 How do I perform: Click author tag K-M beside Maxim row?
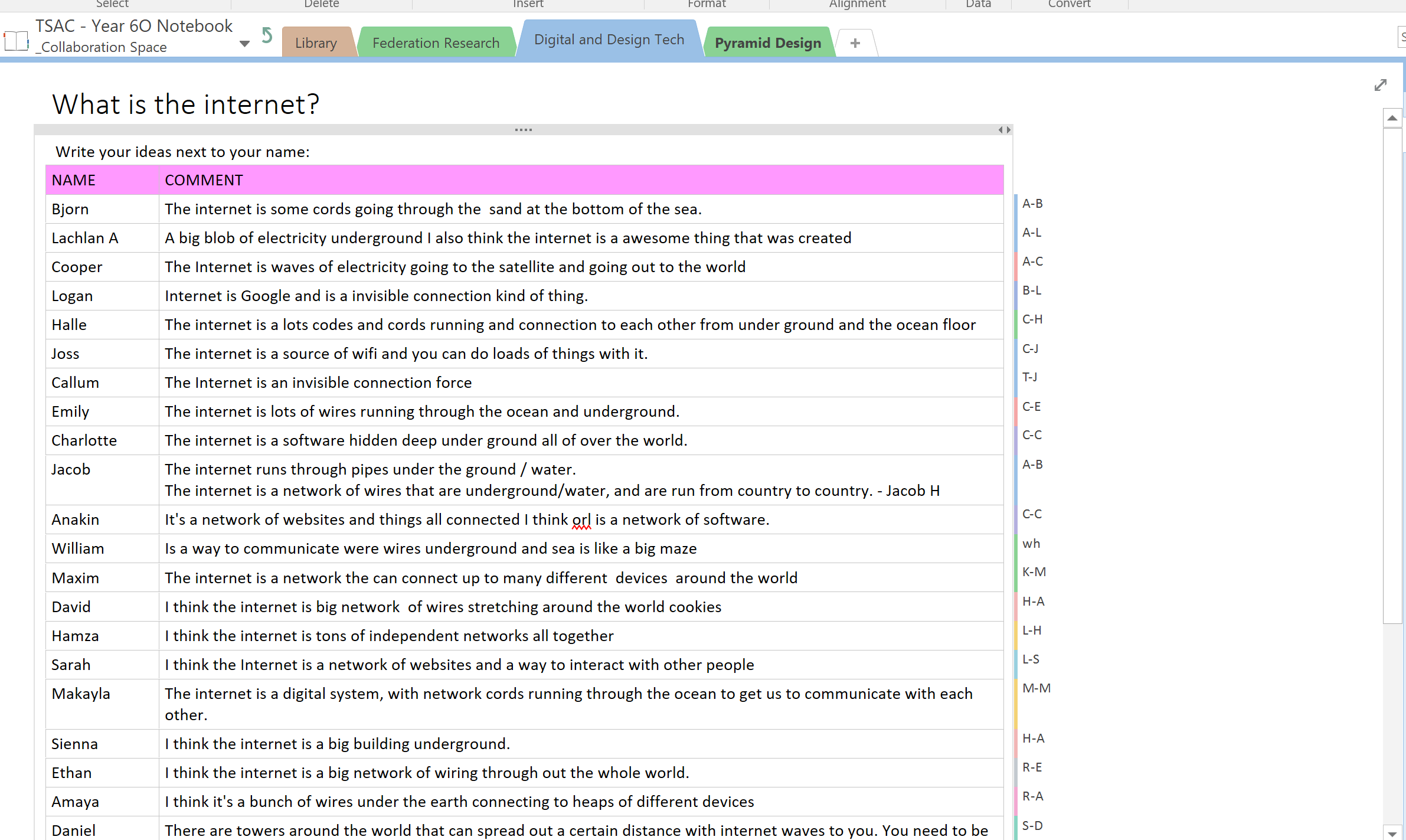[x=1034, y=572]
